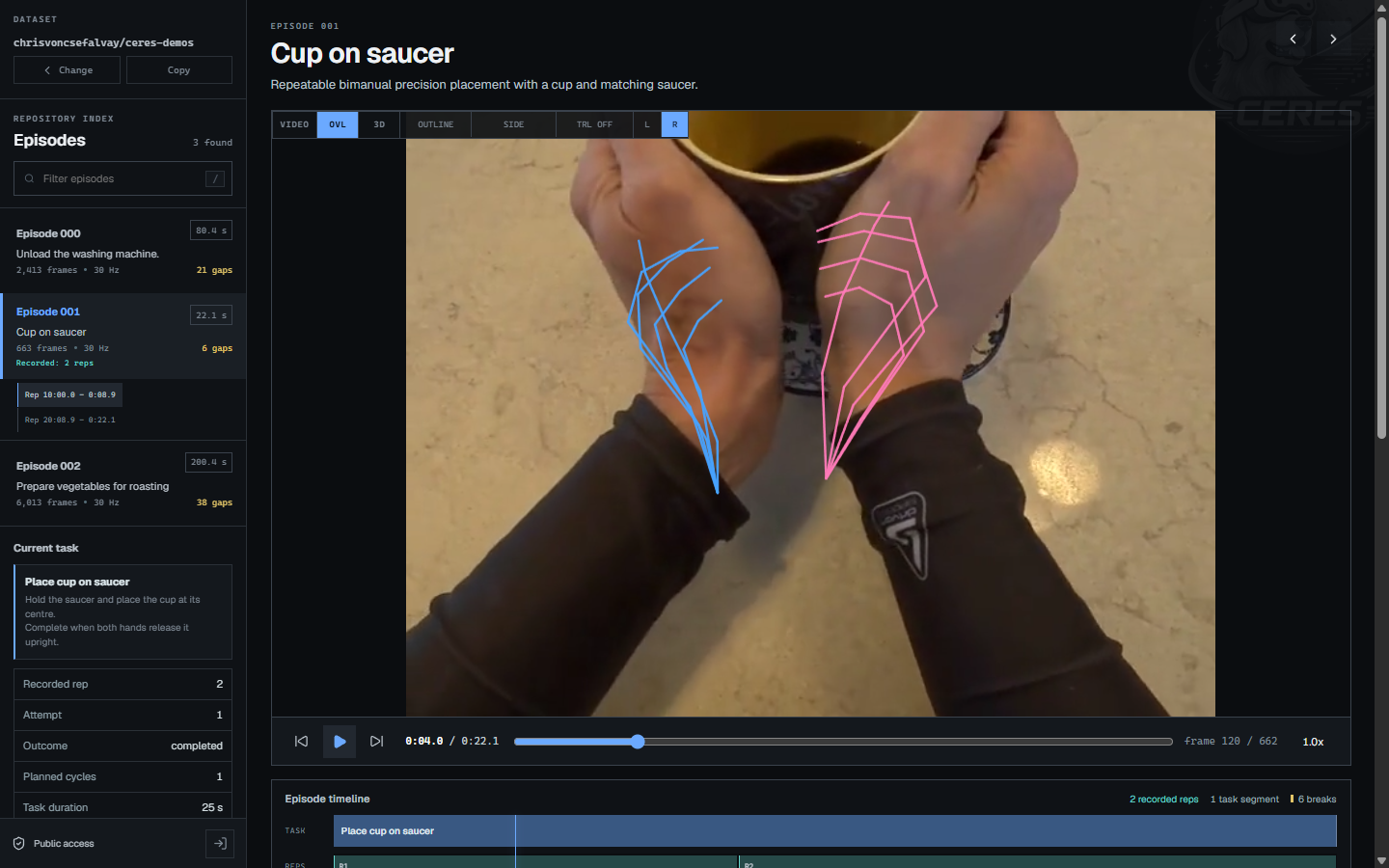Click the Place cup on saucer timeline bar
The height and width of the screenshot is (868, 1389).
834,830
